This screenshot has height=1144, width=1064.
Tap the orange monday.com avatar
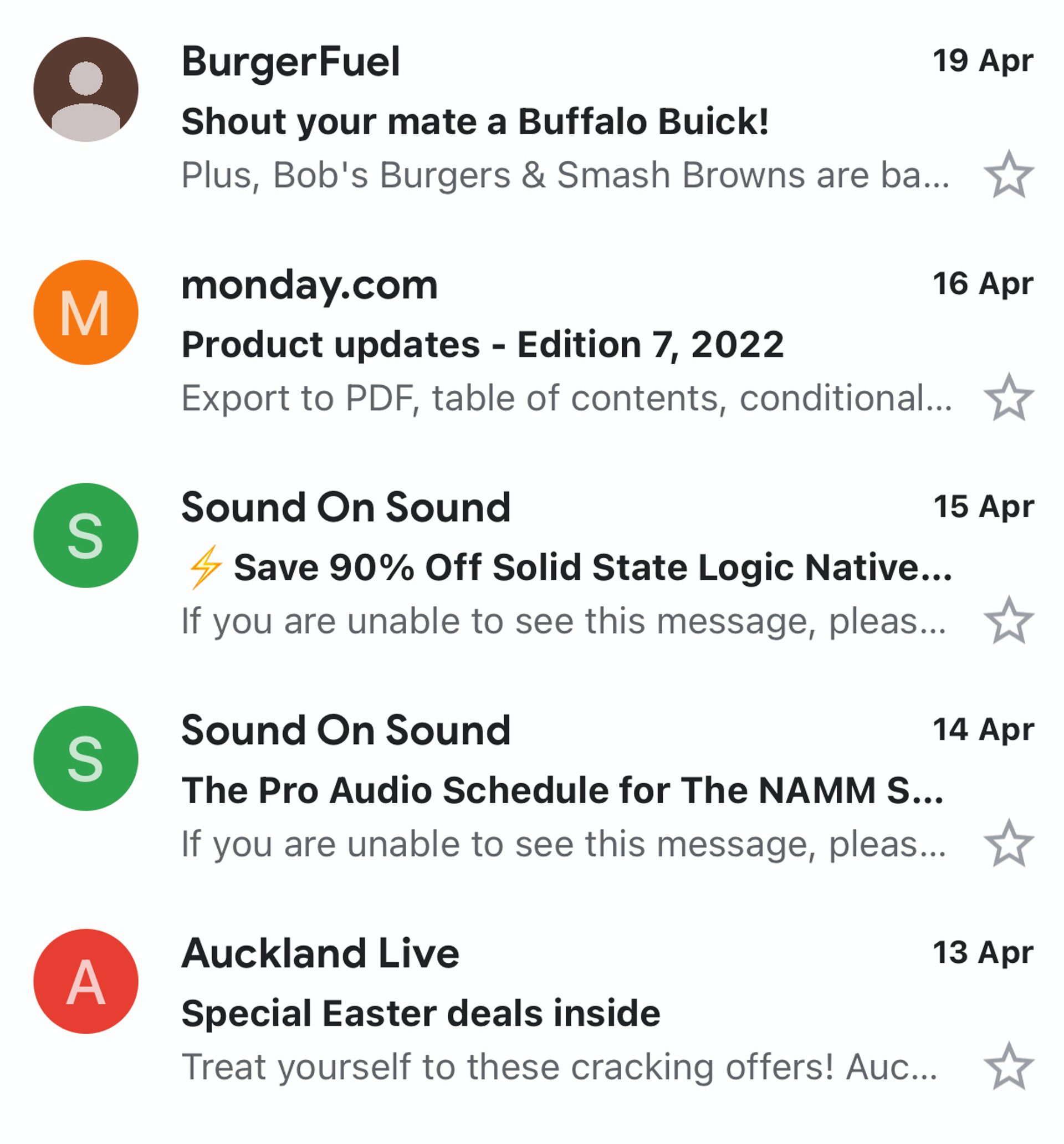click(86, 313)
